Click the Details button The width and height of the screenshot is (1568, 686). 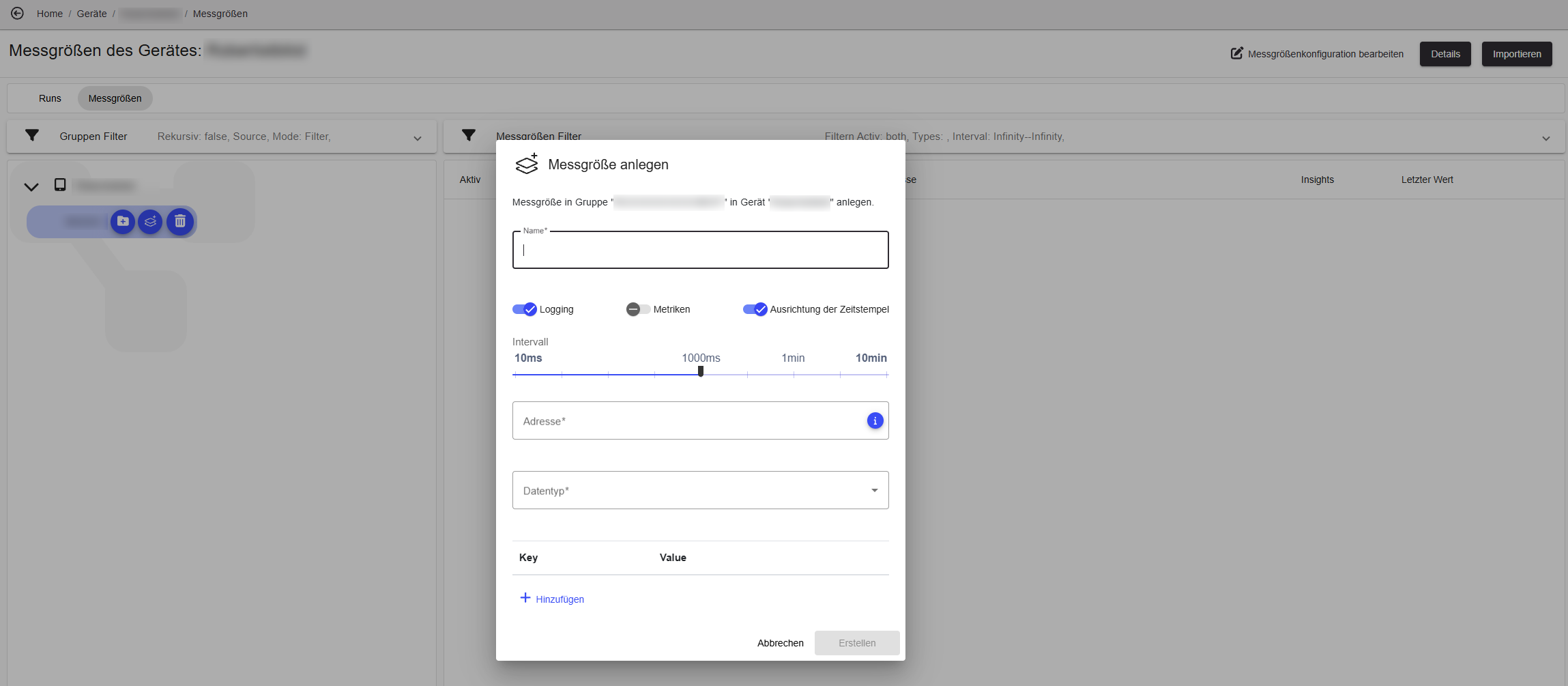pyautogui.click(x=1445, y=54)
